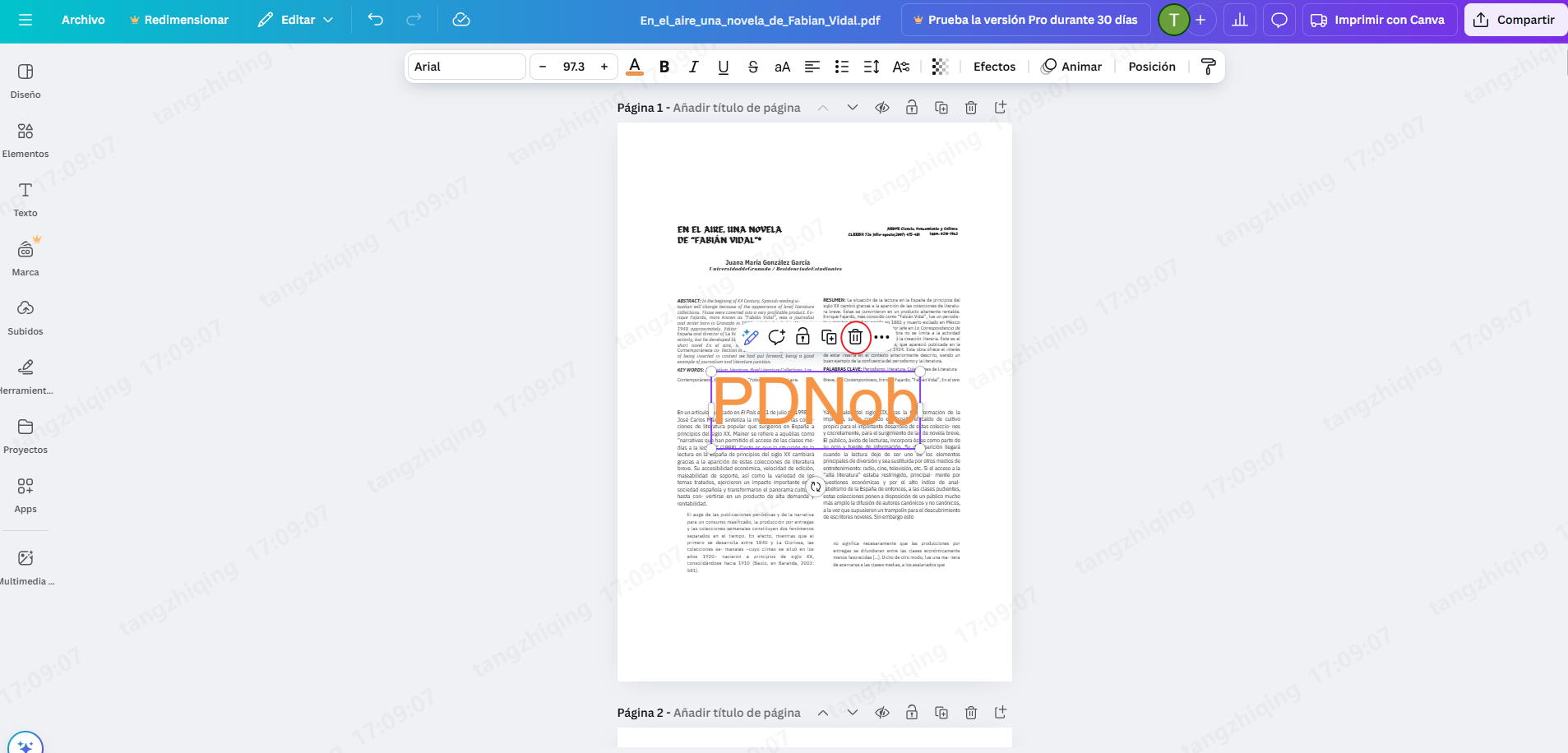
Task: Open the Apps sidebar panel
Action: click(x=25, y=496)
